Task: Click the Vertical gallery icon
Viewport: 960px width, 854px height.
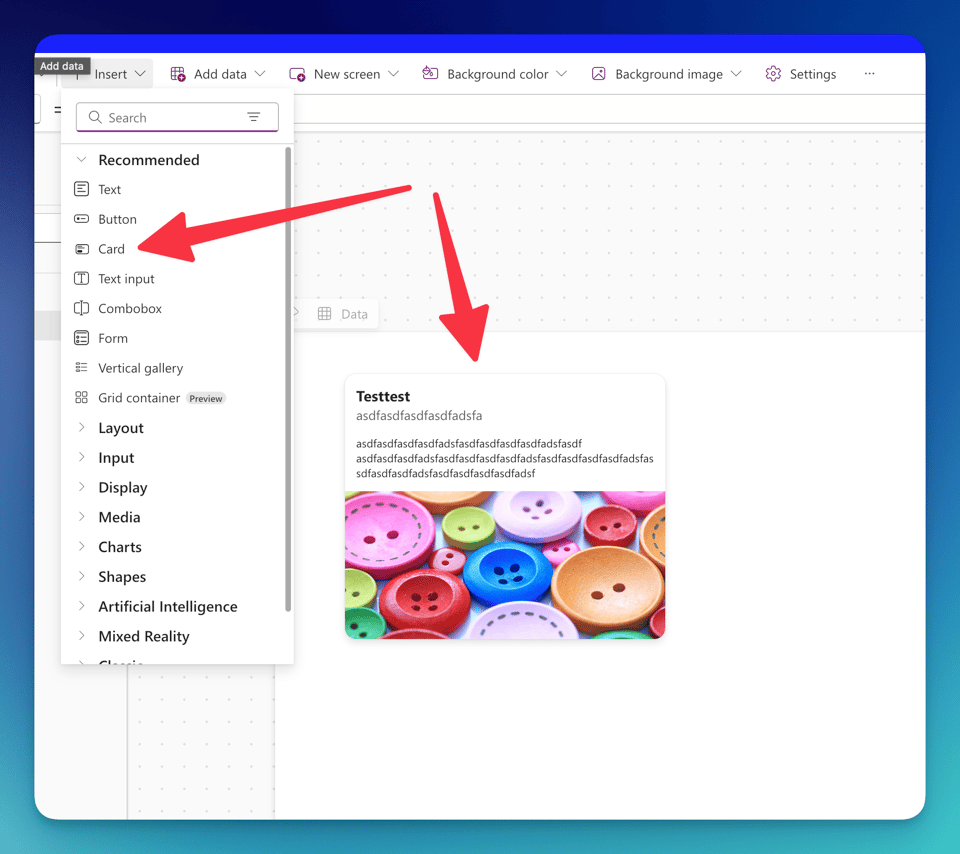Action: point(82,368)
